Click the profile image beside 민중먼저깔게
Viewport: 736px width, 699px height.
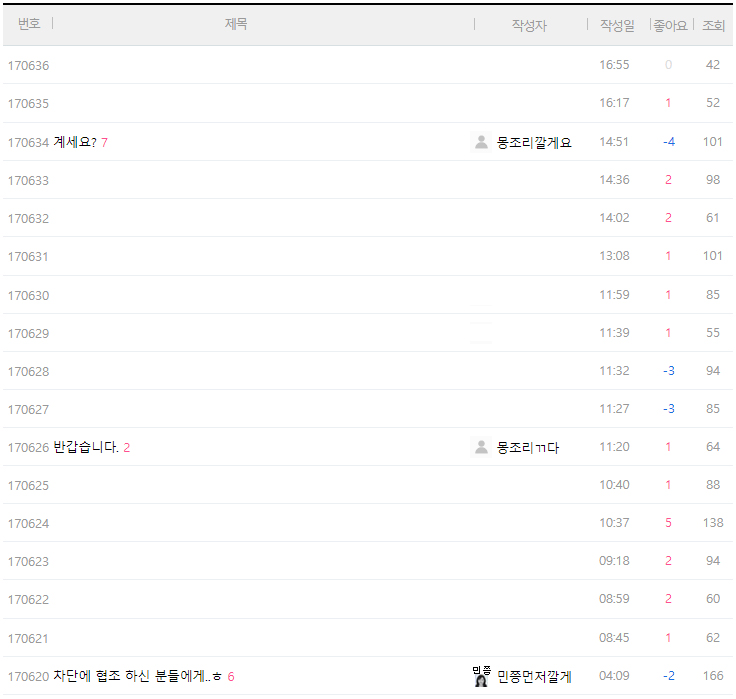pyautogui.click(x=481, y=676)
